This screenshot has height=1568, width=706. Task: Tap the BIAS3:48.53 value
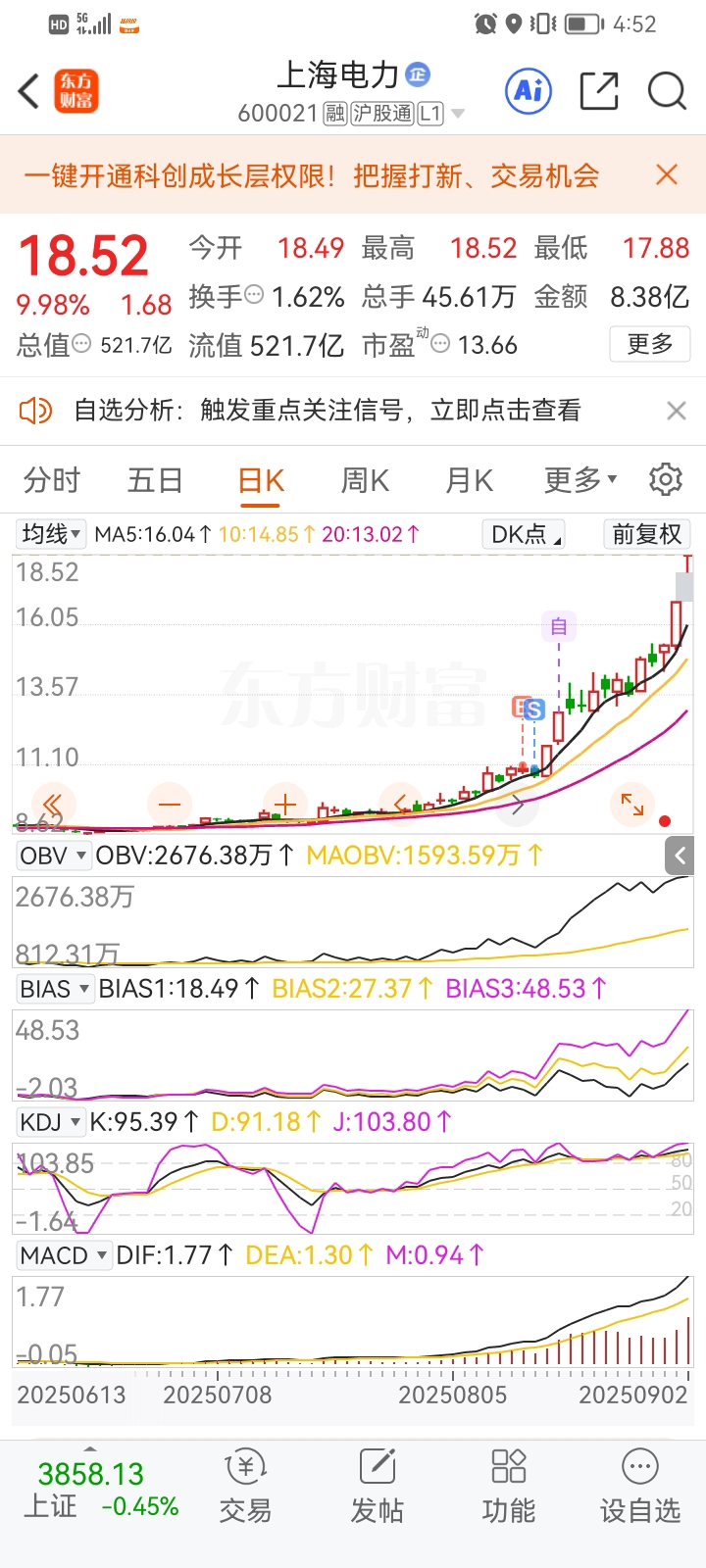click(527, 989)
